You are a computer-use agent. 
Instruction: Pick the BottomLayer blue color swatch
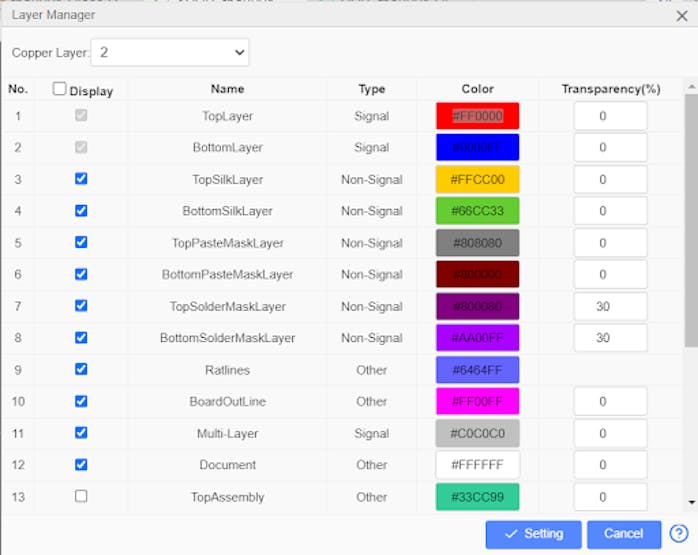(477, 148)
